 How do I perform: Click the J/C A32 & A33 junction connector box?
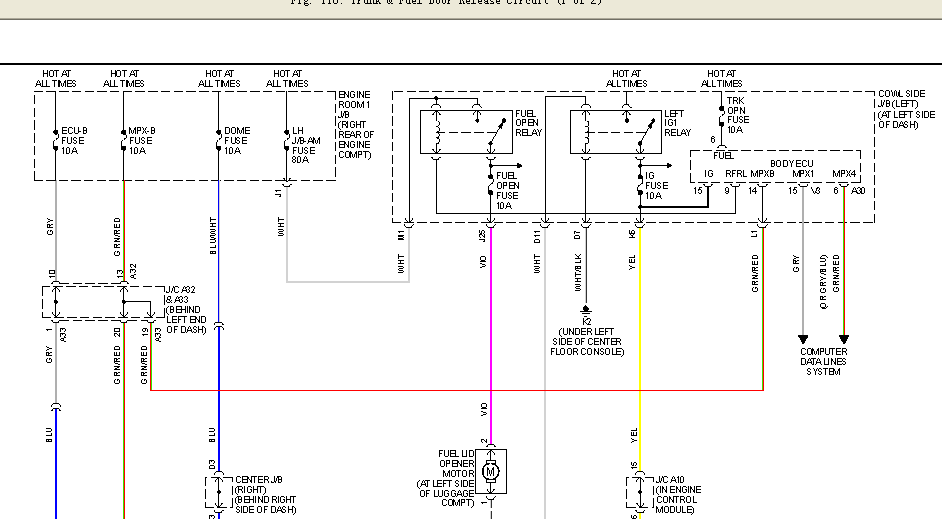(103, 302)
